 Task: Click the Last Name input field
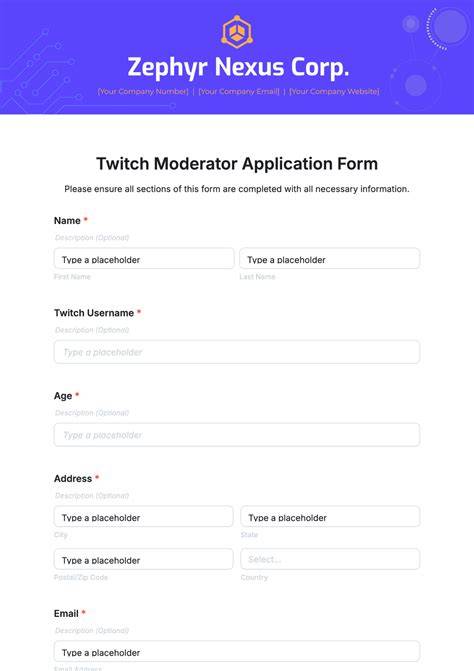(330, 258)
